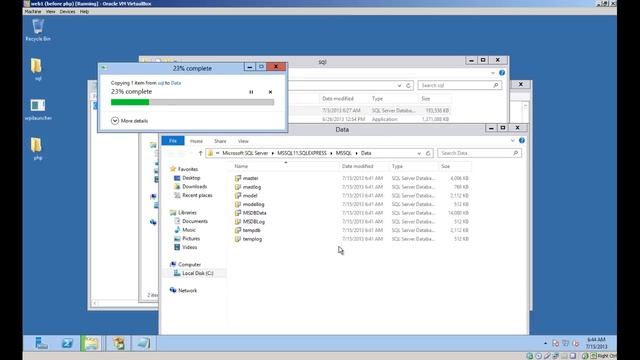The image size is (640, 360).
Task: Open Share tab in Data window
Action: (x=220, y=141)
